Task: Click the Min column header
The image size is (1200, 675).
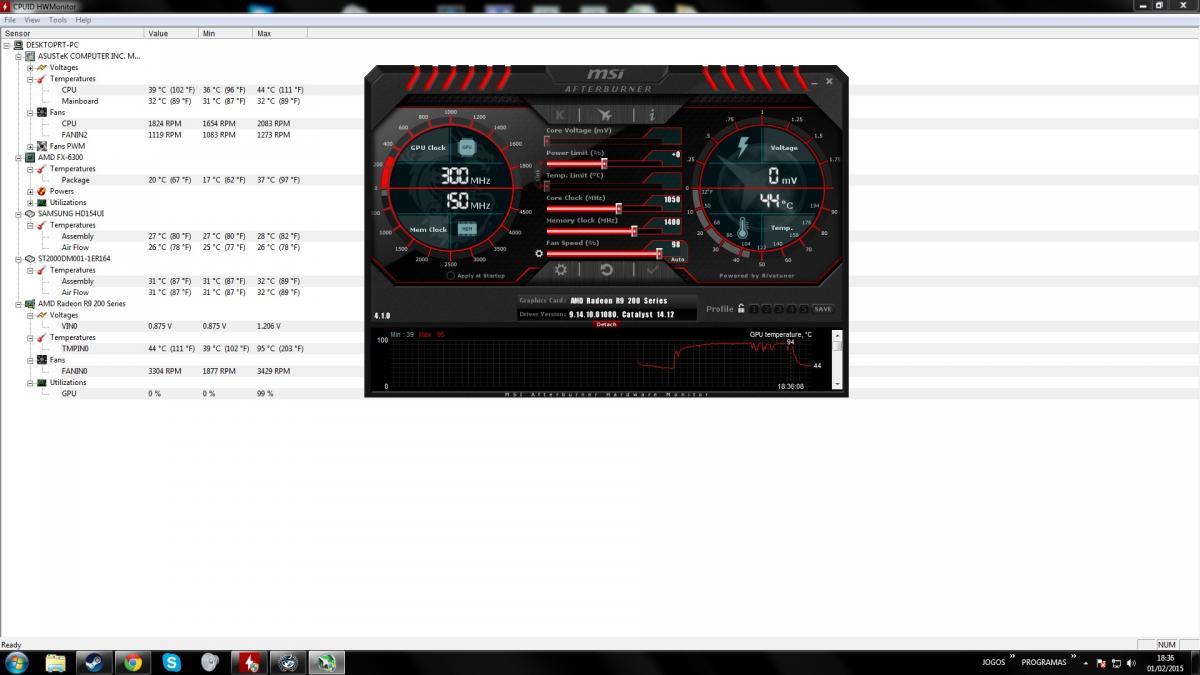Action: point(226,34)
